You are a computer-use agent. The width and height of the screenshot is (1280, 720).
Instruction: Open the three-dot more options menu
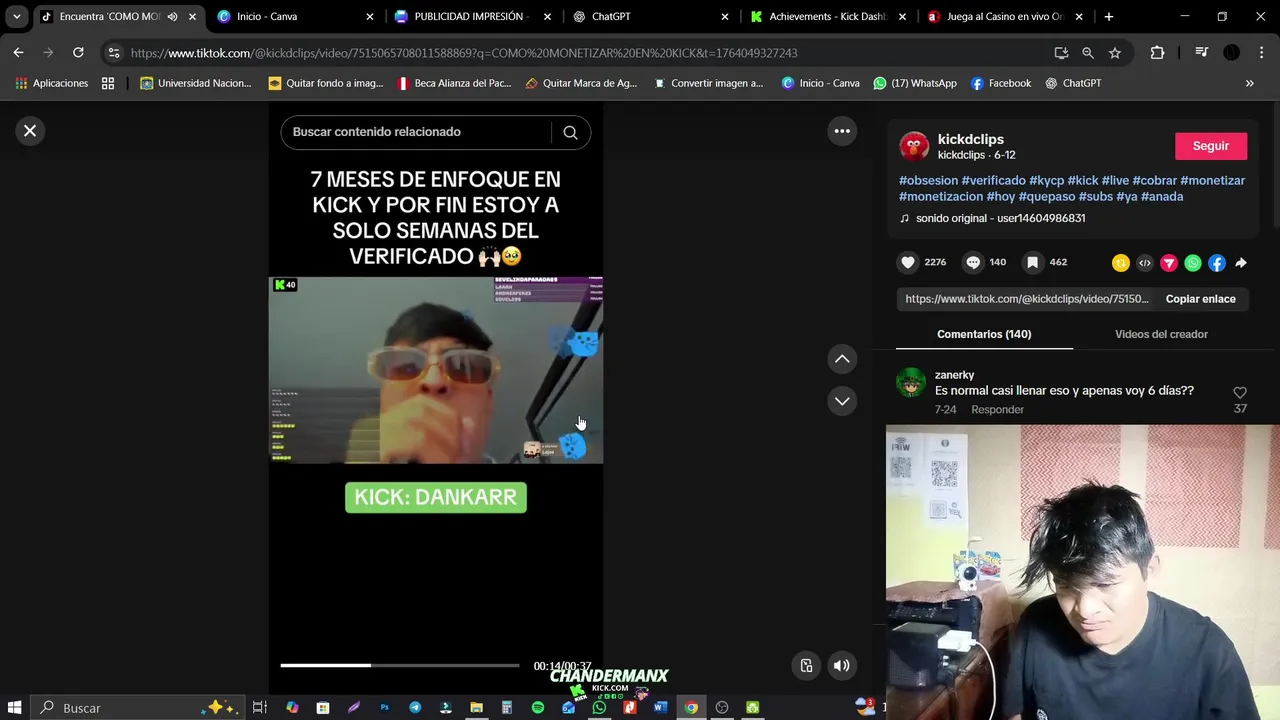[x=842, y=131]
